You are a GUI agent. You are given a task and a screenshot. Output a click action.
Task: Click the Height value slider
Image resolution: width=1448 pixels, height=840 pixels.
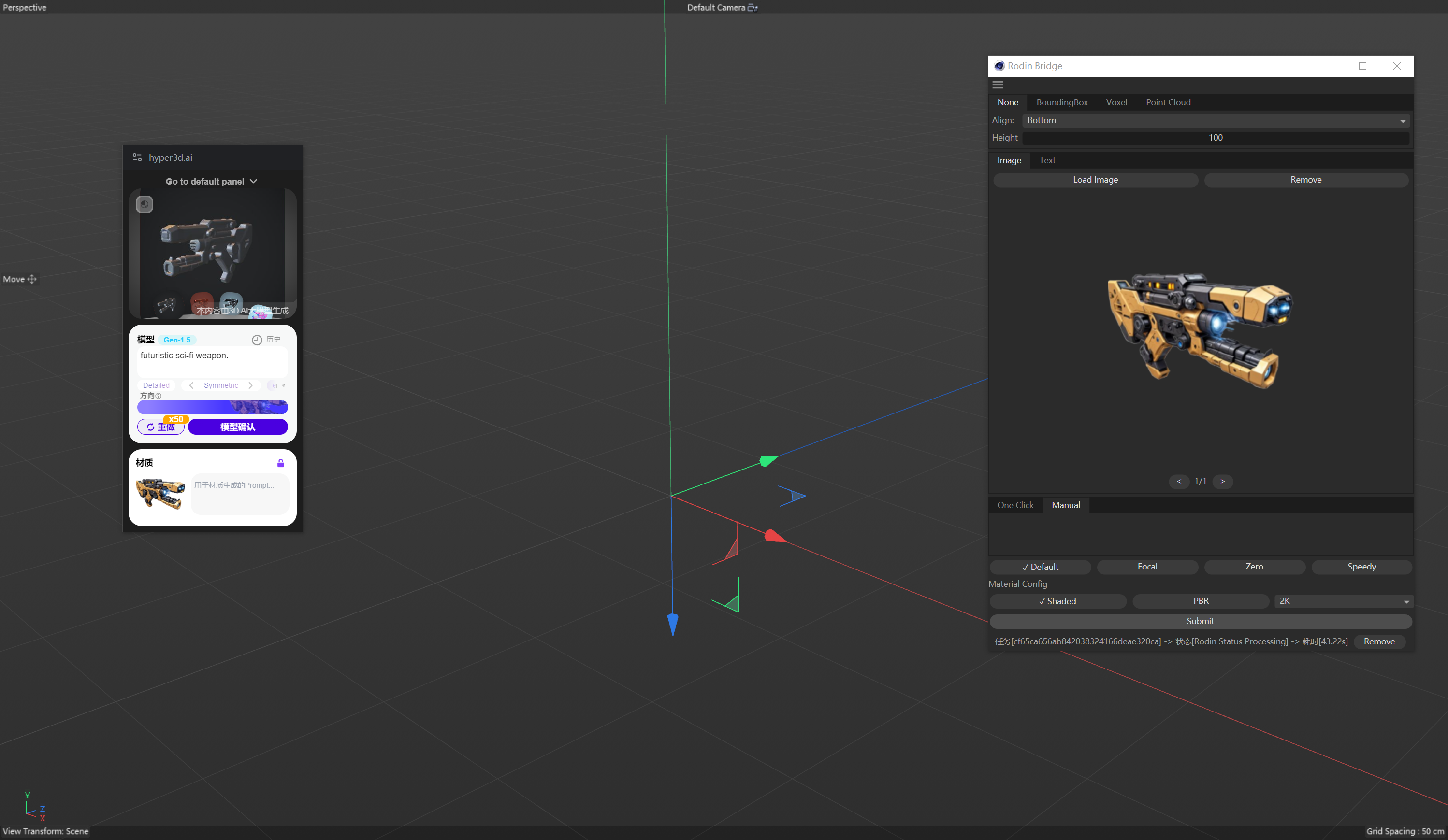[1215, 138]
